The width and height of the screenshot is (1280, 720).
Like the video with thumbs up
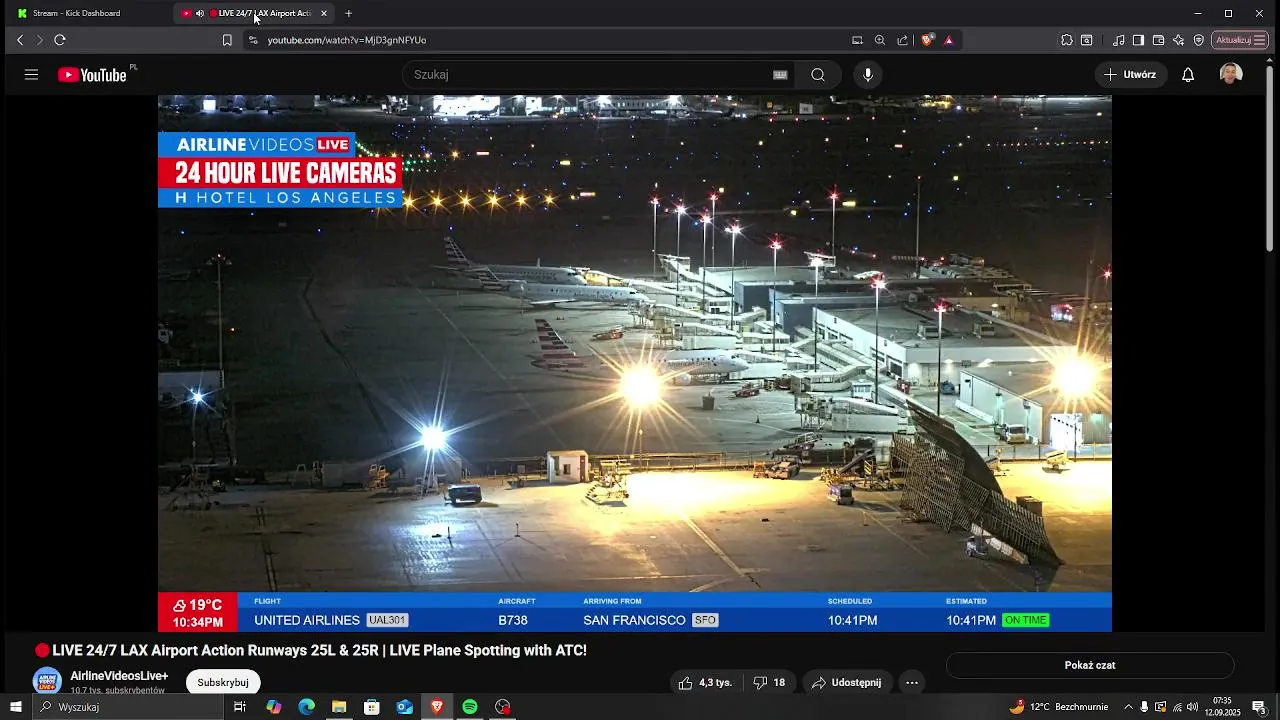coord(705,683)
